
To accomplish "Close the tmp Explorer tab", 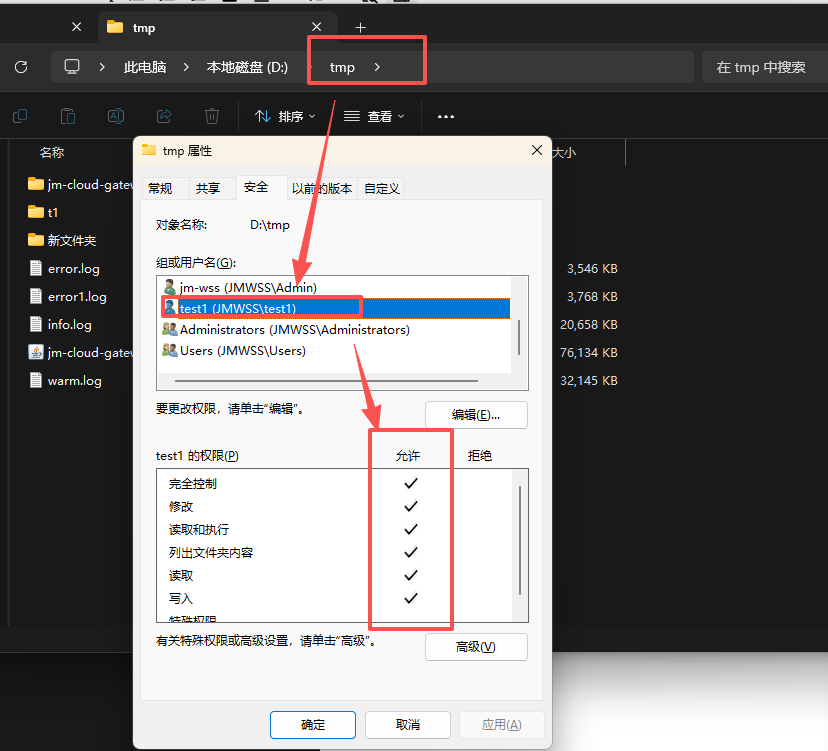I will coord(317,27).
